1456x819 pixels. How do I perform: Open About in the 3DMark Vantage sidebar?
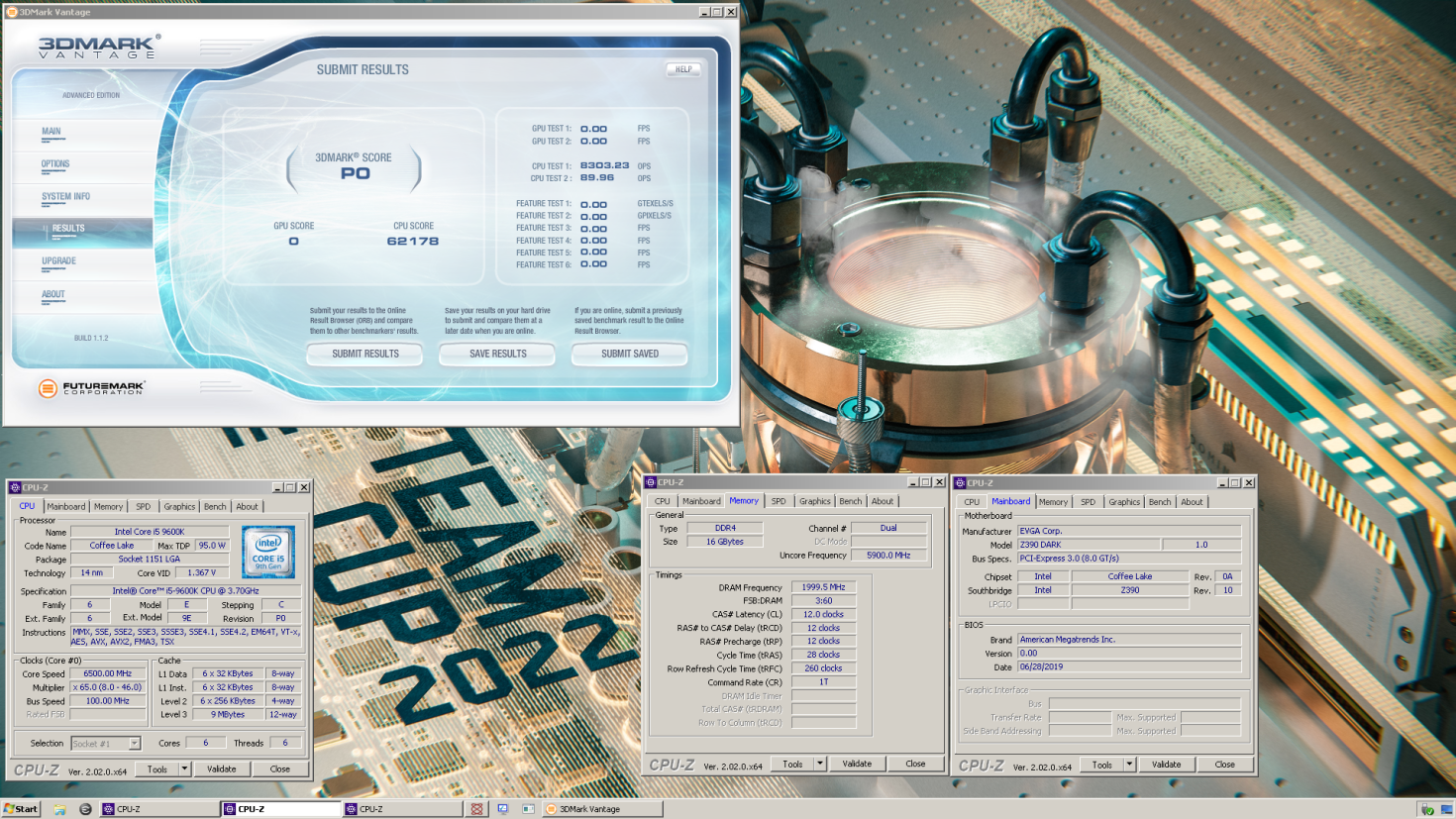[53, 295]
